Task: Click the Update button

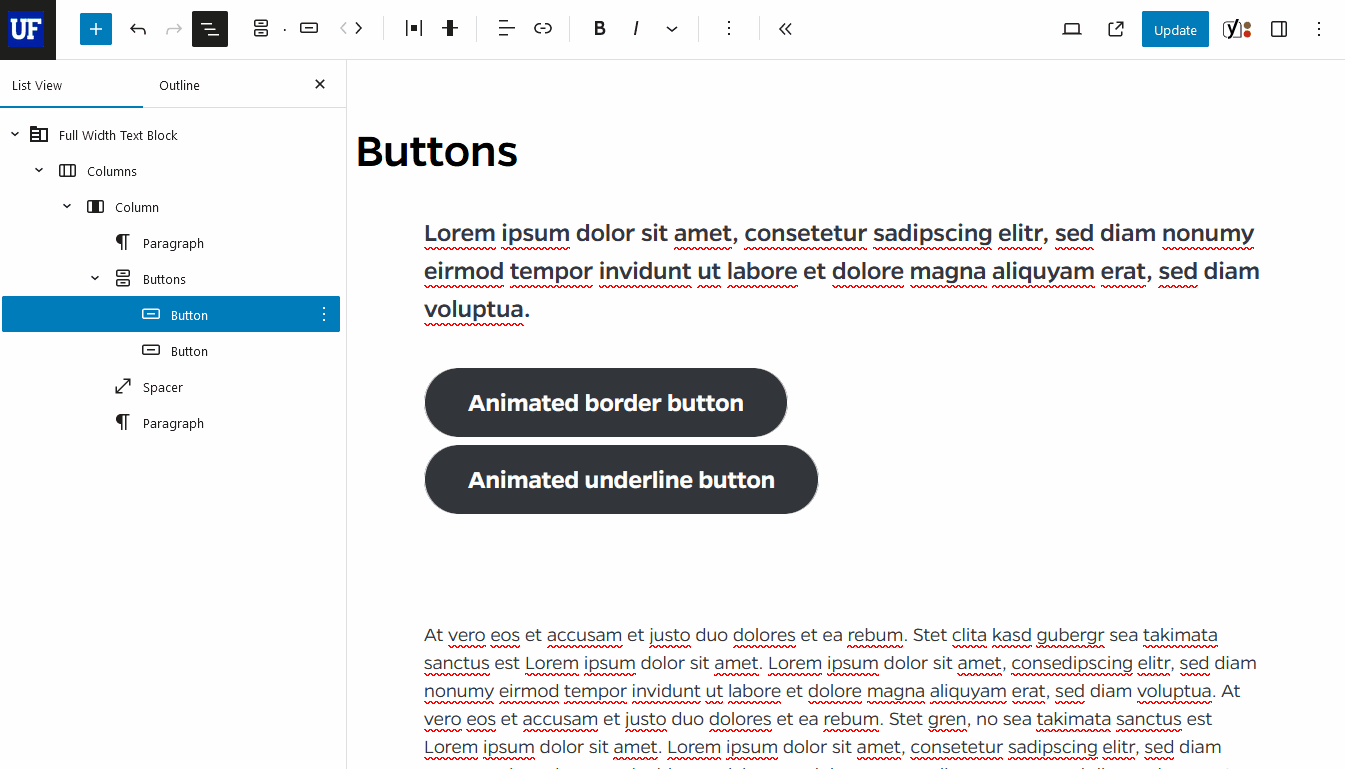Action: click(1175, 30)
